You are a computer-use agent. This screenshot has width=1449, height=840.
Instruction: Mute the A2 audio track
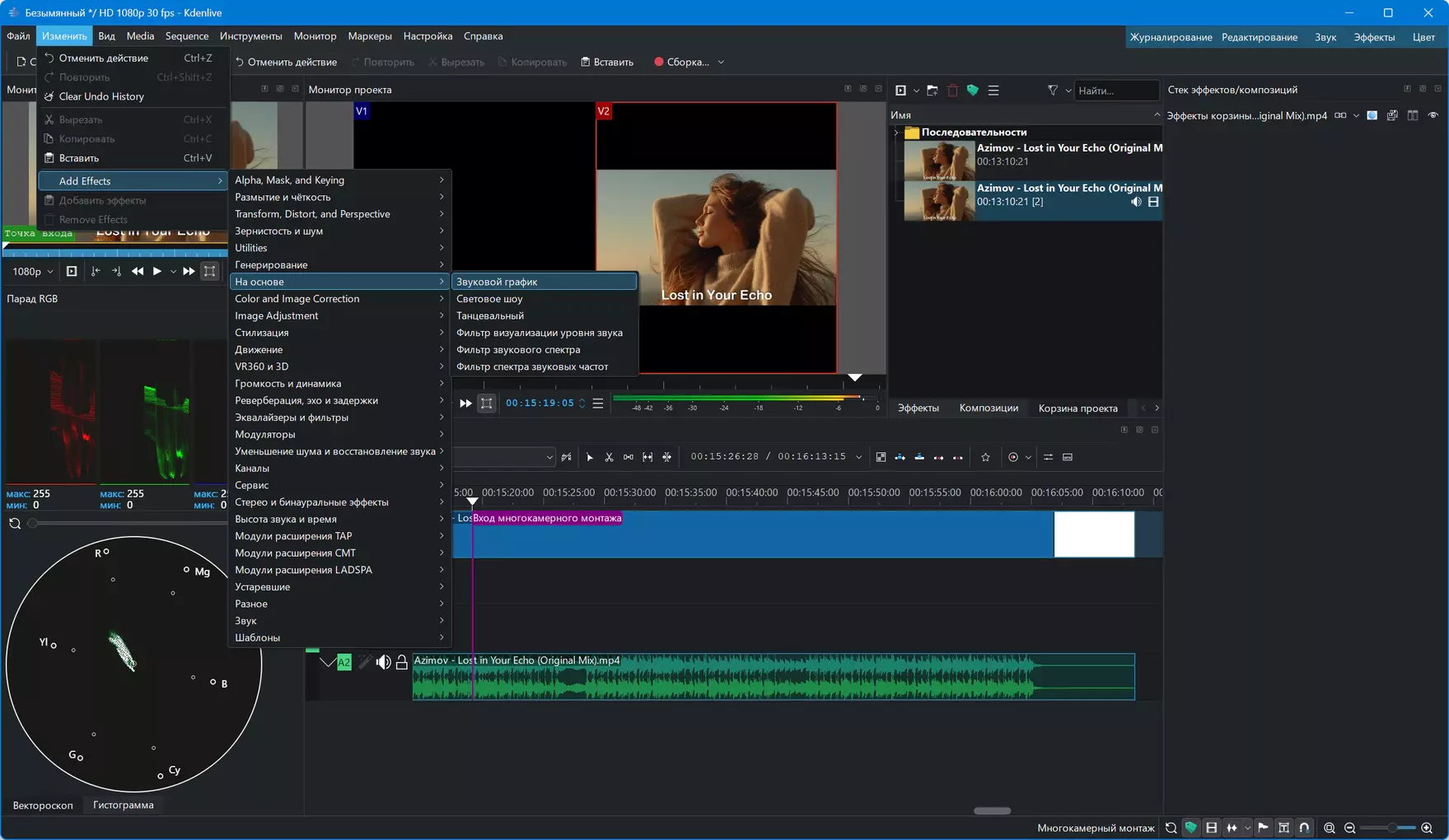click(x=384, y=662)
